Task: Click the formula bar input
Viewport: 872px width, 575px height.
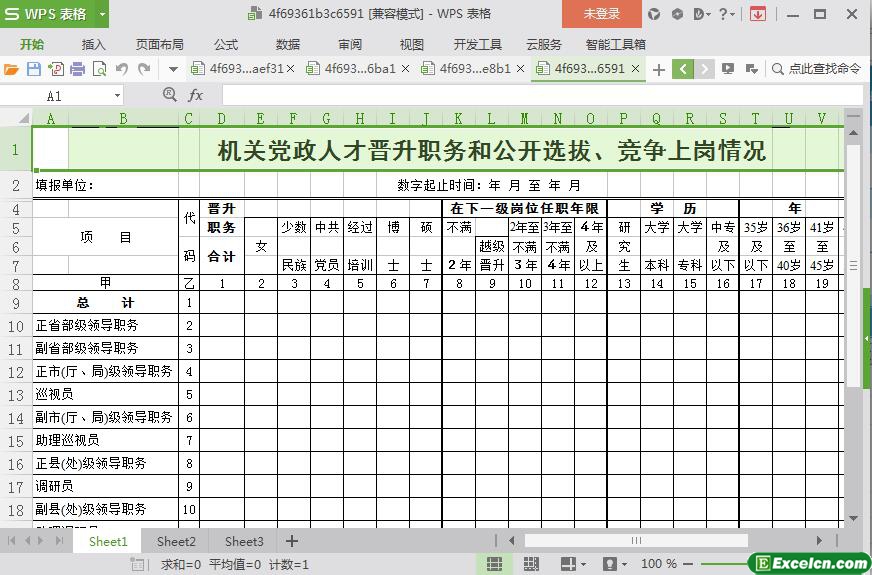Action: point(543,96)
